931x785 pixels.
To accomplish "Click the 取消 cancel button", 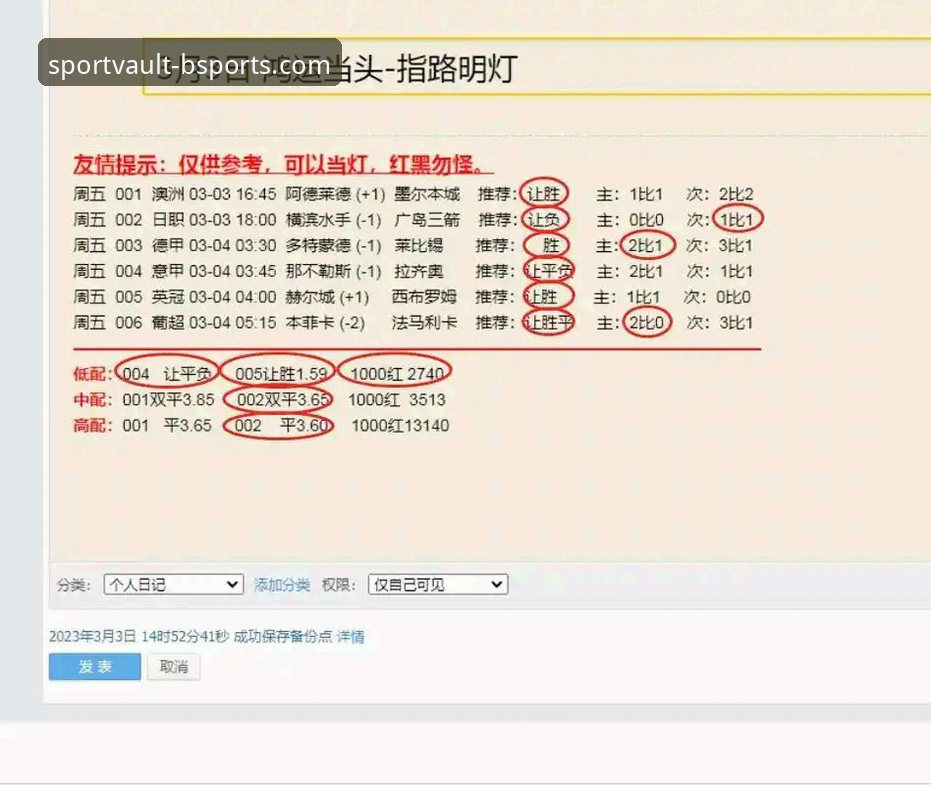I will (173, 667).
